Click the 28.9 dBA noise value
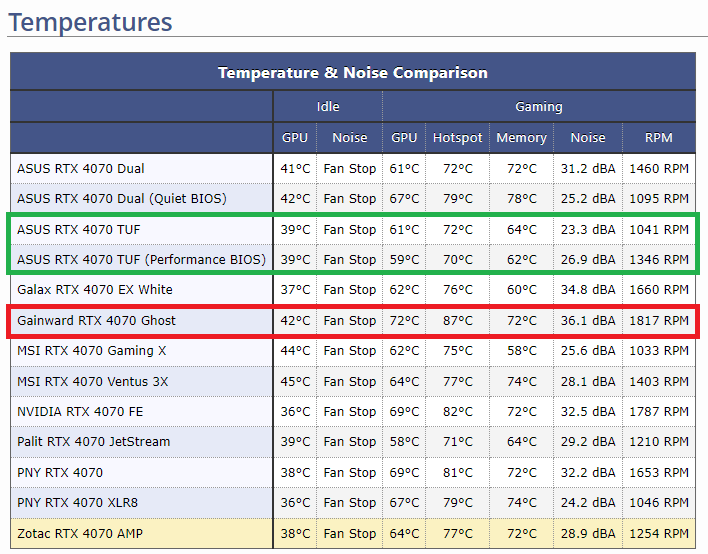This screenshot has width=708, height=554. (588, 534)
